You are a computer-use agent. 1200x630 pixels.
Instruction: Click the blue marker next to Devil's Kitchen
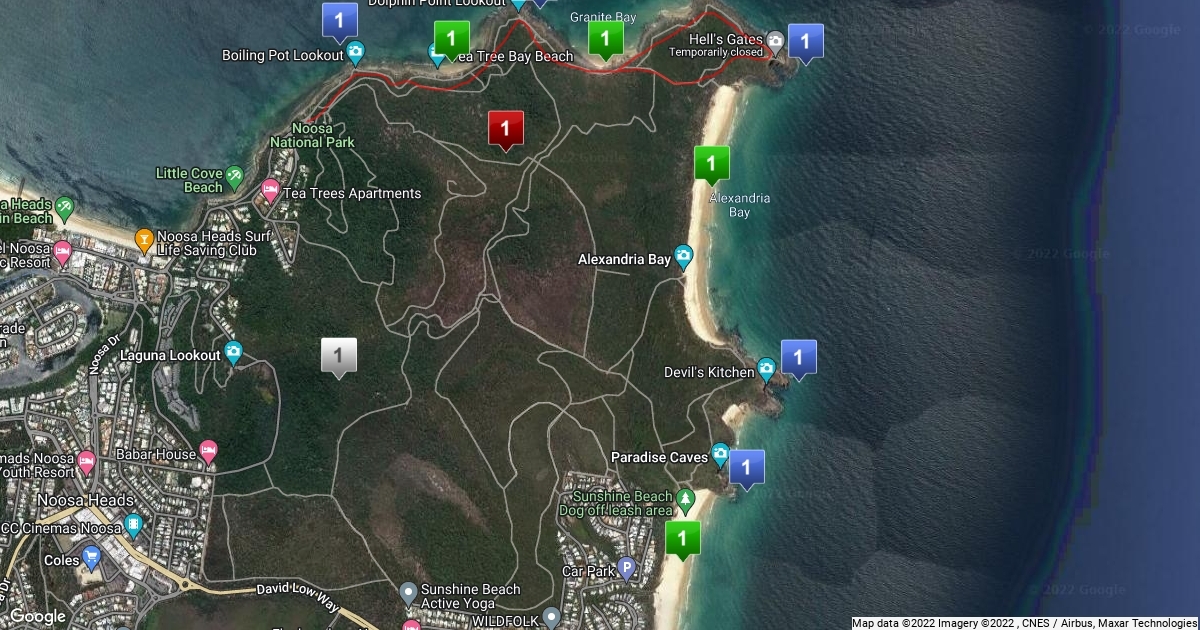(798, 359)
